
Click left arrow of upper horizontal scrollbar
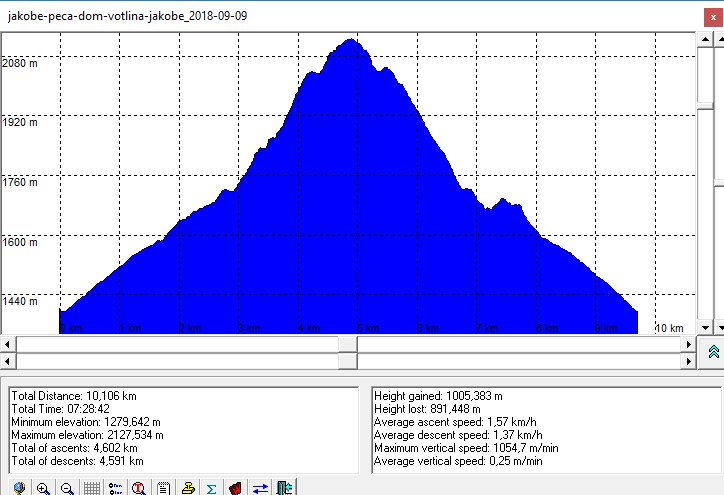[8, 343]
